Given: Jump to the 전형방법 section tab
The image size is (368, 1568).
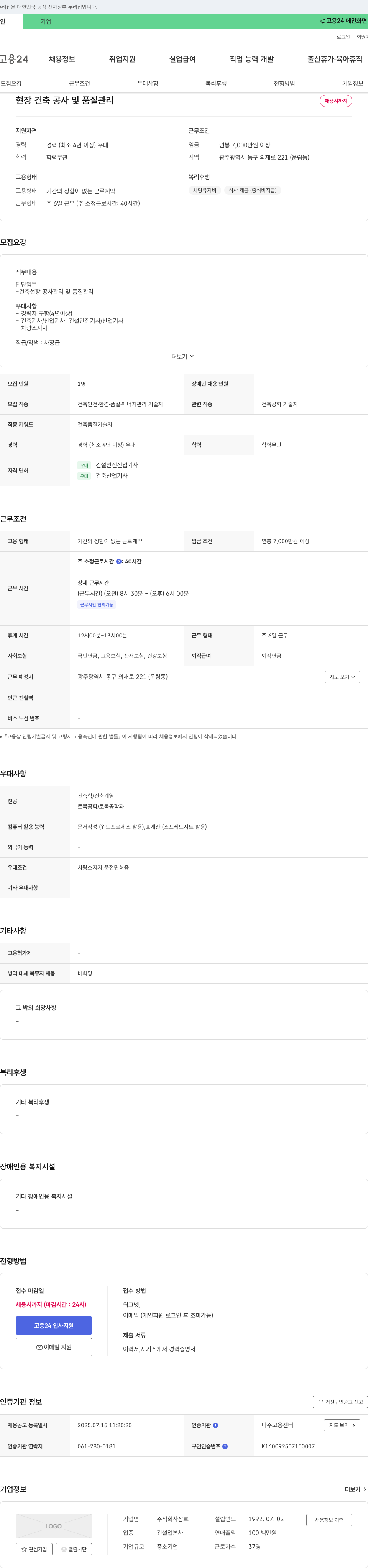Looking at the screenshot, I should pos(284,83).
